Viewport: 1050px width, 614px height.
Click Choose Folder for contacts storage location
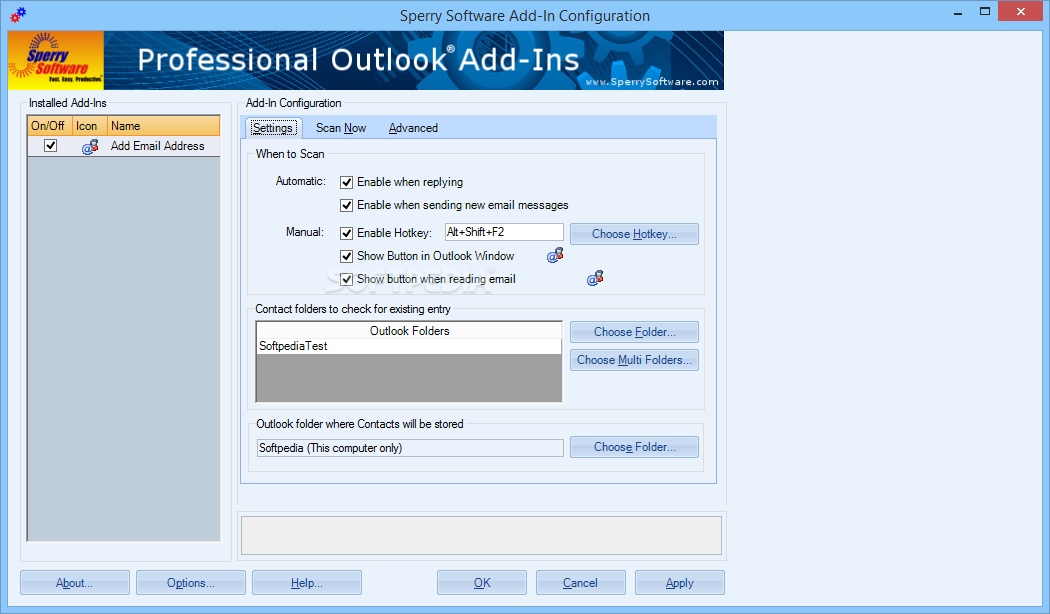click(634, 447)
